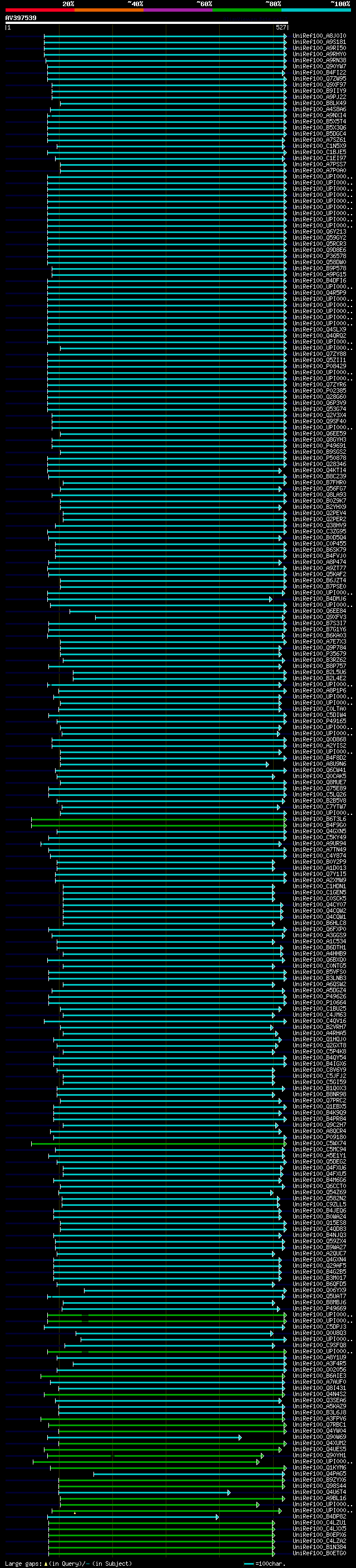The height and width of the screenshot is (1568, 356).
Task: Click the red 20% identity legend segment
Action: tap(39, 10)
